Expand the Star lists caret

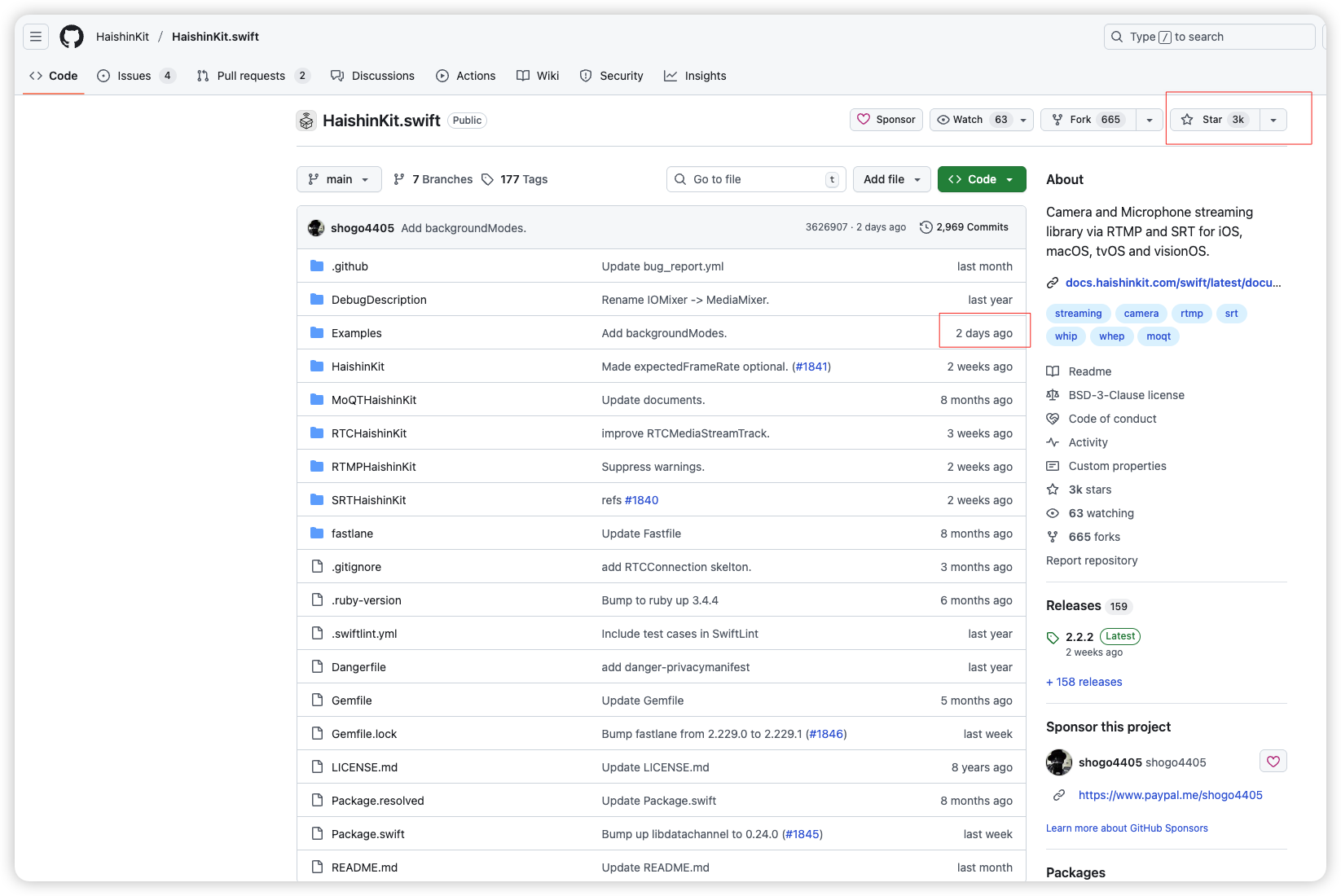tap(1273, 120)
